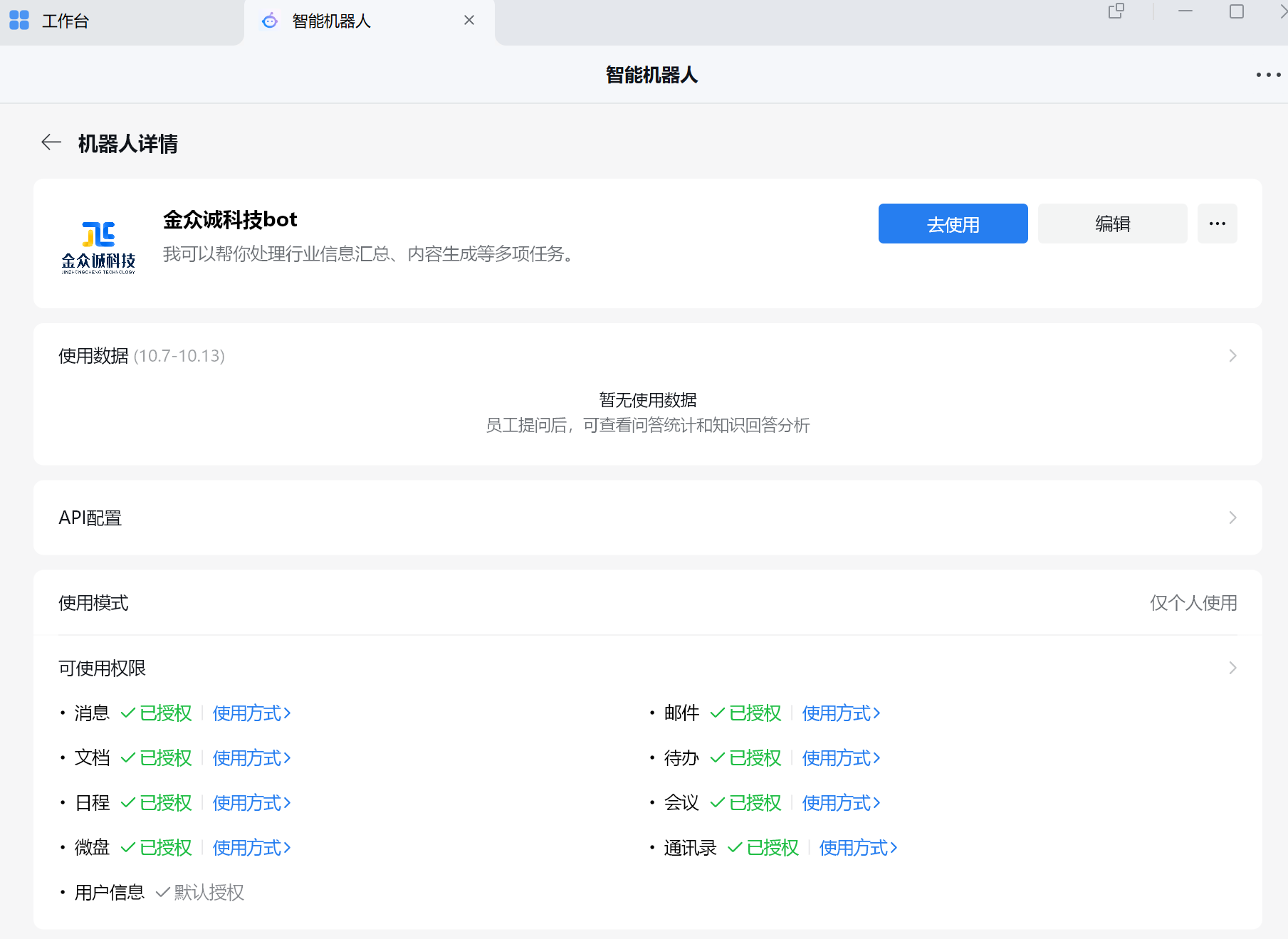The height and width of the screenshot is (939, 1288).
Task: Click the 暂无使用数据 message
Action: coord(648,400)
